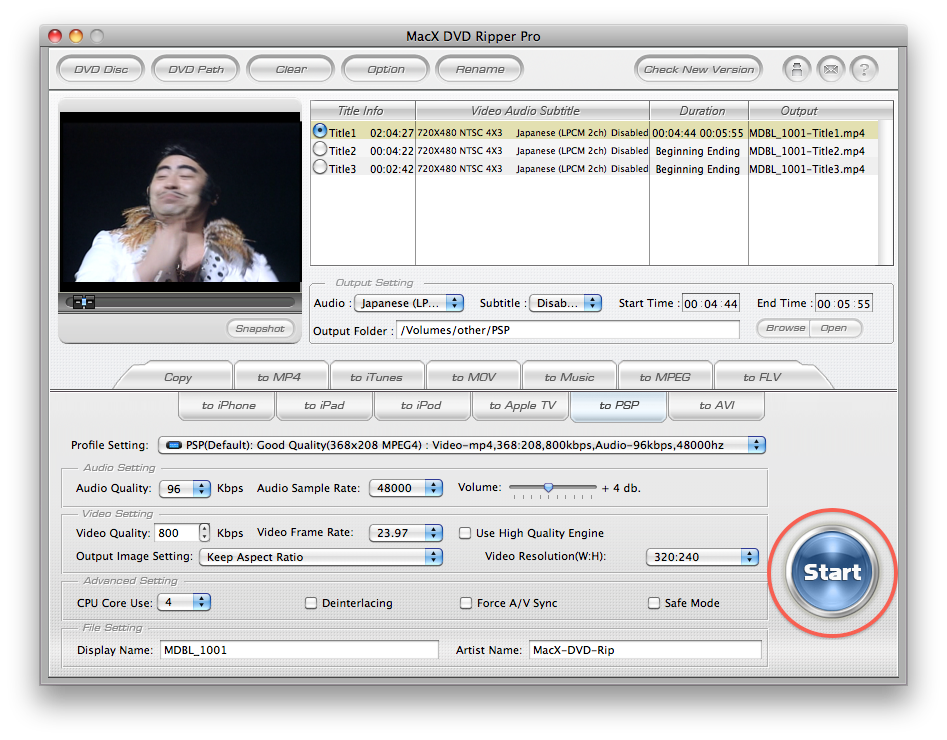Image resolution: width=947 pixels, height=740 pixels.
Task: Click the video preview seek bar
Action: point(180,302)
